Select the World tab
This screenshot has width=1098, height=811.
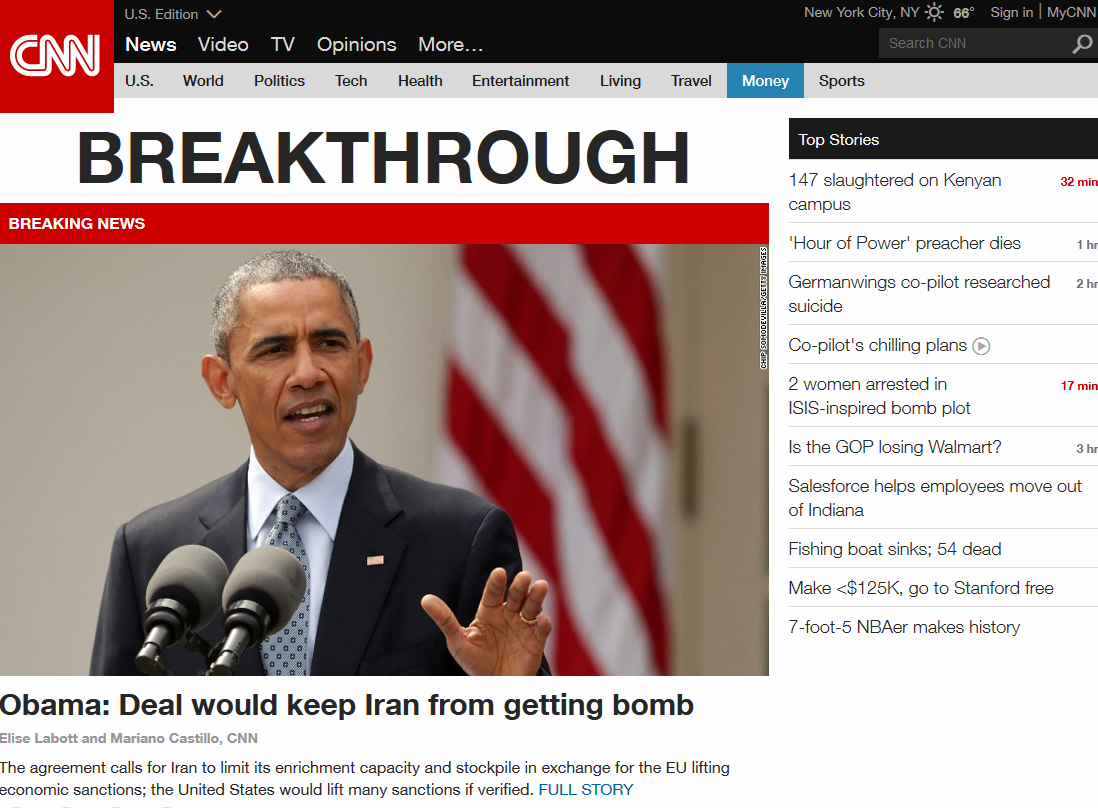point(203,81)
